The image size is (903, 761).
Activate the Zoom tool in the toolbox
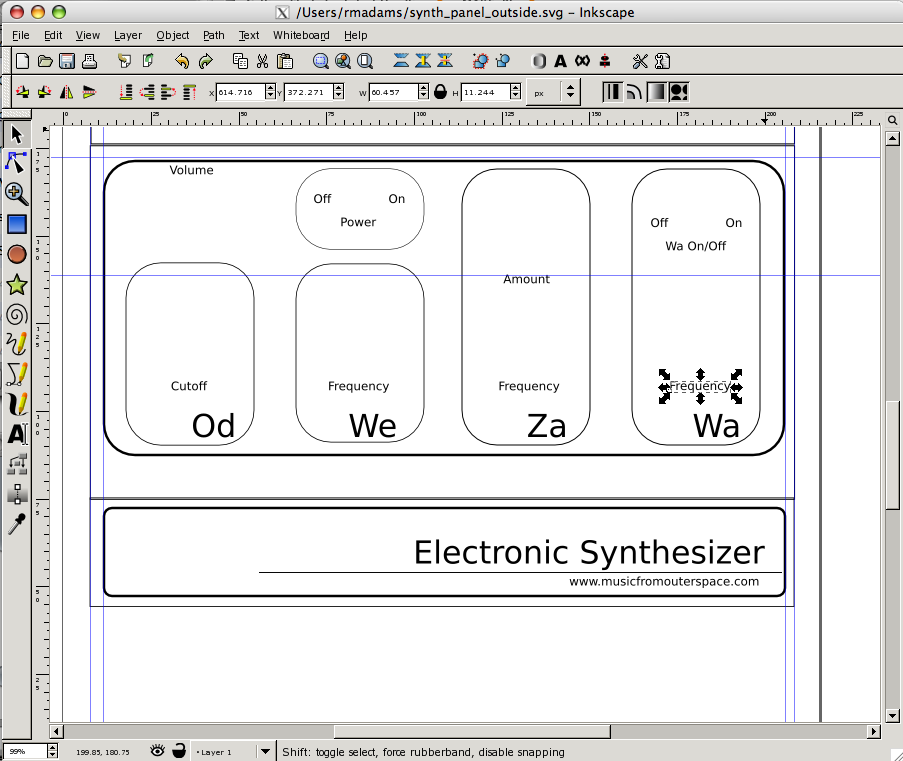point(16,194)
